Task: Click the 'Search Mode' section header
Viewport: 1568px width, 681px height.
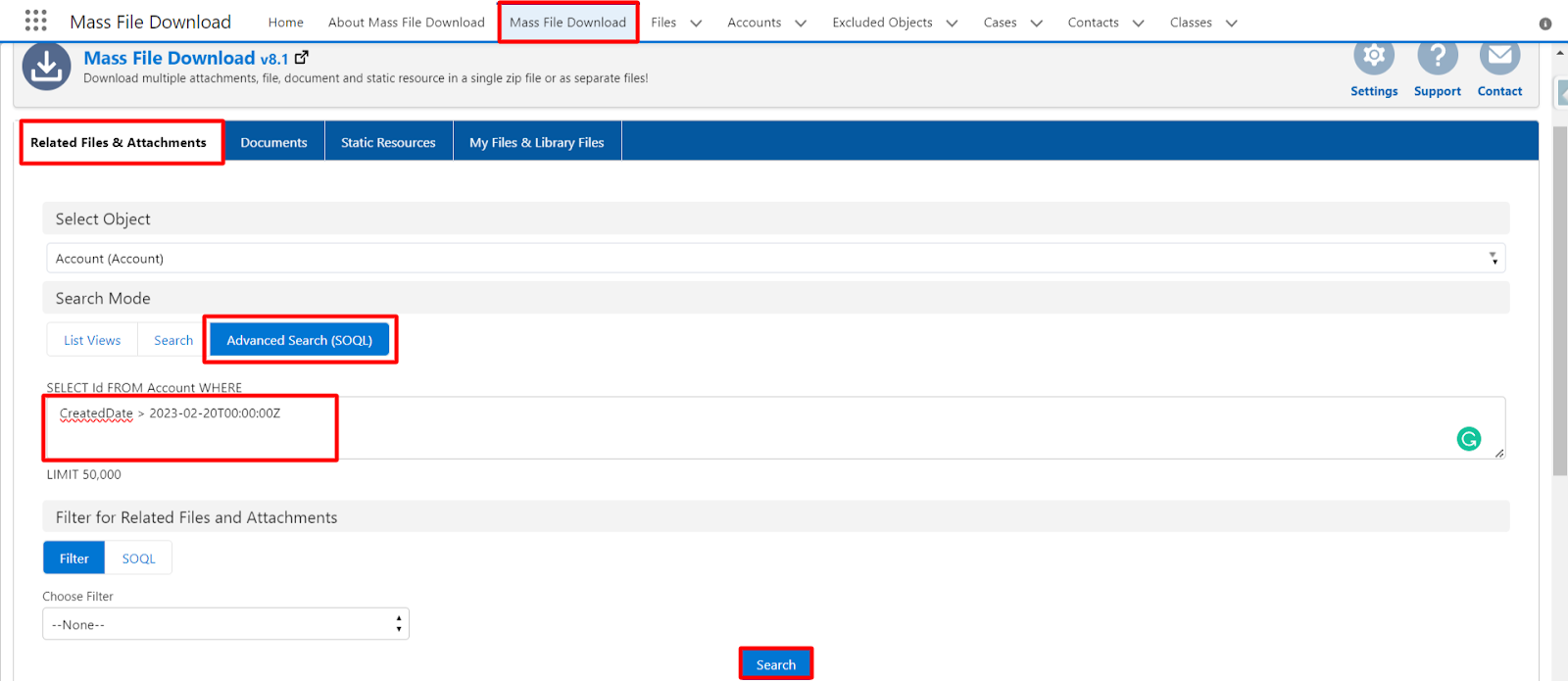Action: (x=776, y=298)
